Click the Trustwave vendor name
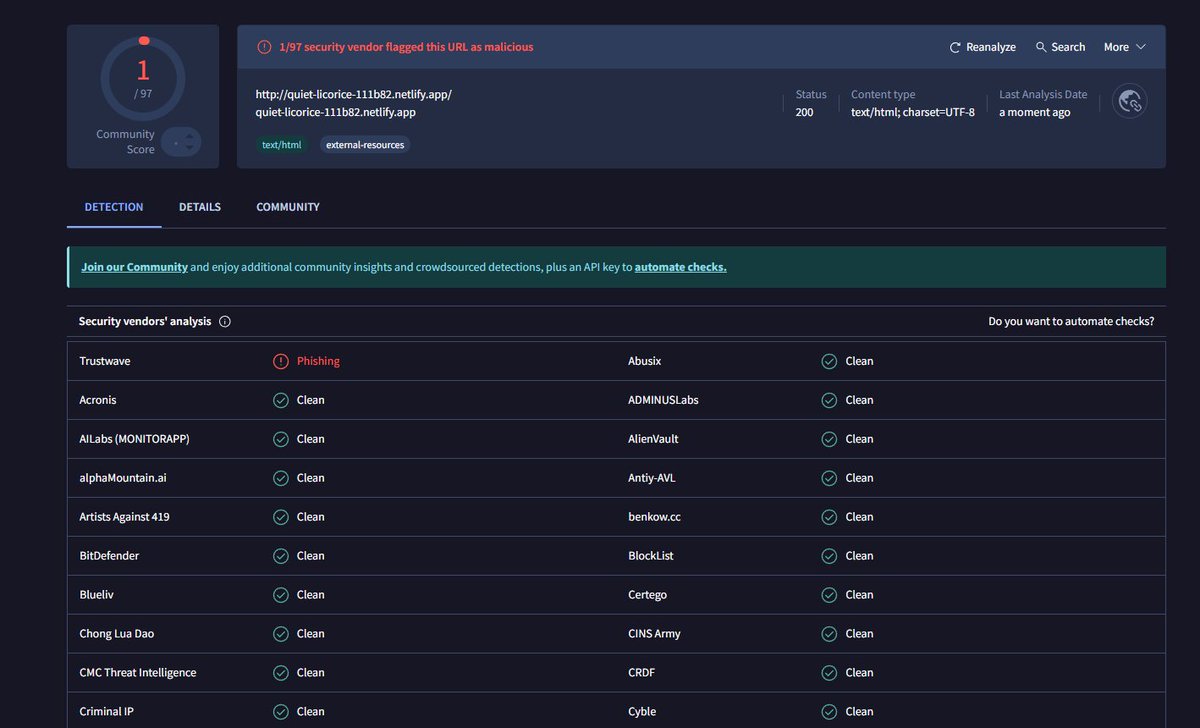This screenshot has height=728, width=1200. (105, 361)
